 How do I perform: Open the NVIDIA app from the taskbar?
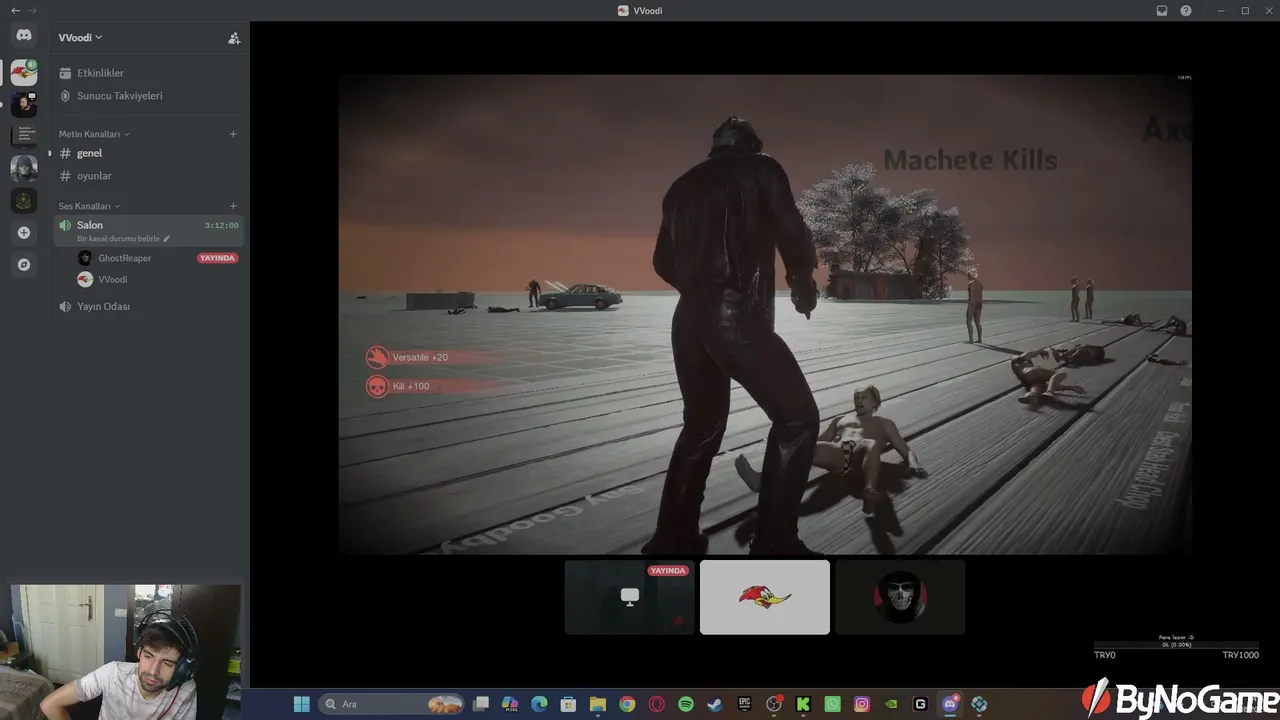891,704
